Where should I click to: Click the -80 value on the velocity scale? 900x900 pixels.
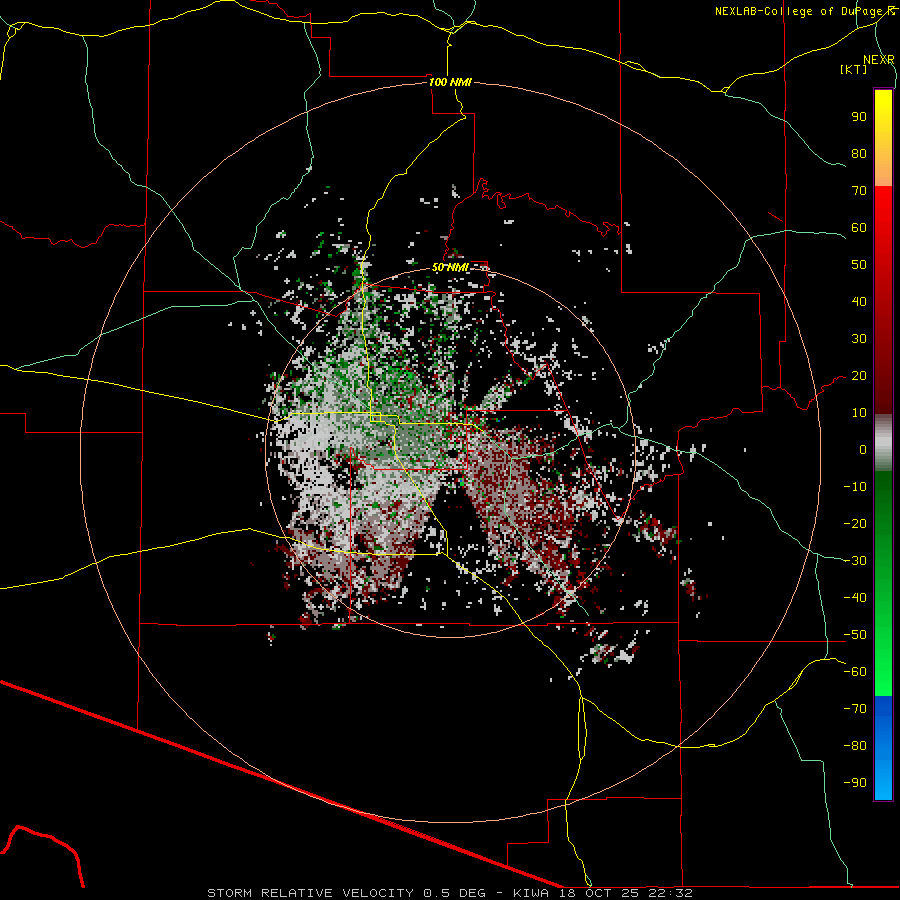click(855, 746)
